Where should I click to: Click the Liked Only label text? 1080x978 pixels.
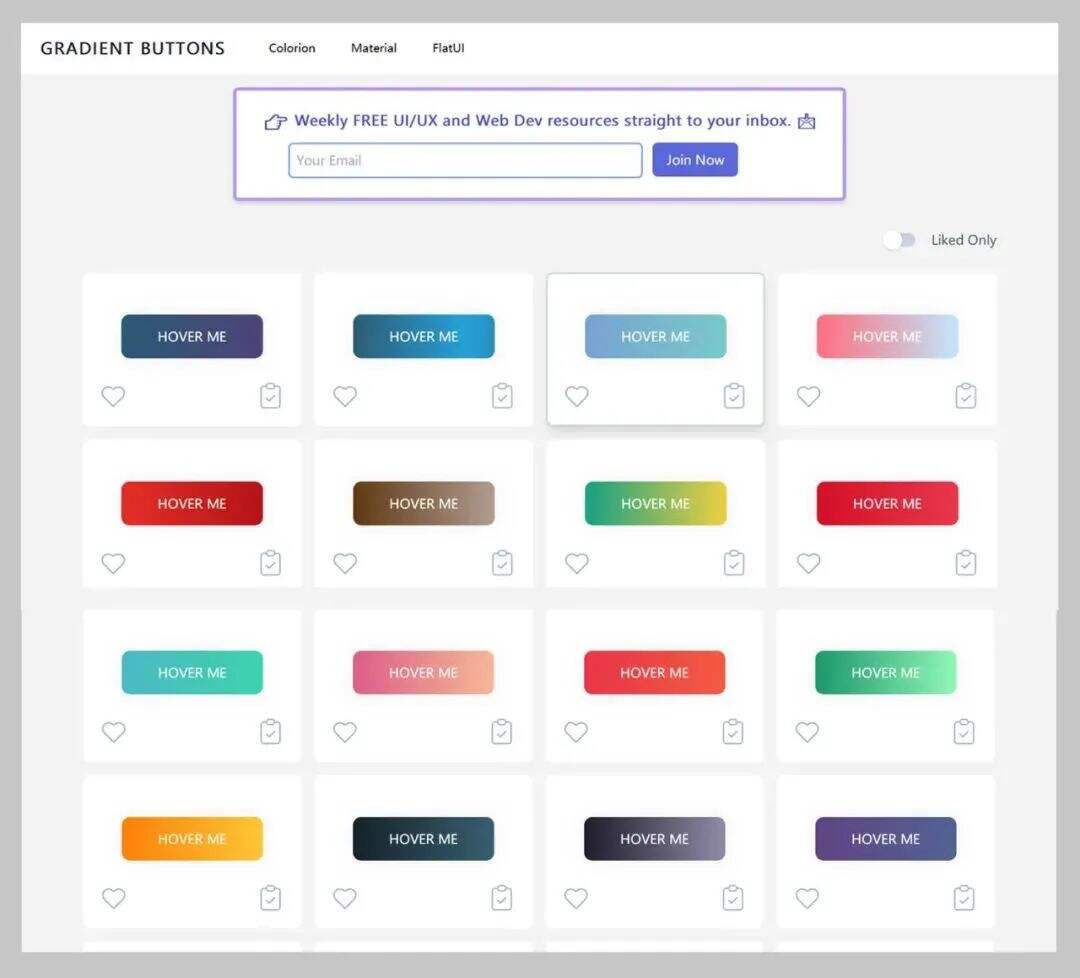click(964, 240)
